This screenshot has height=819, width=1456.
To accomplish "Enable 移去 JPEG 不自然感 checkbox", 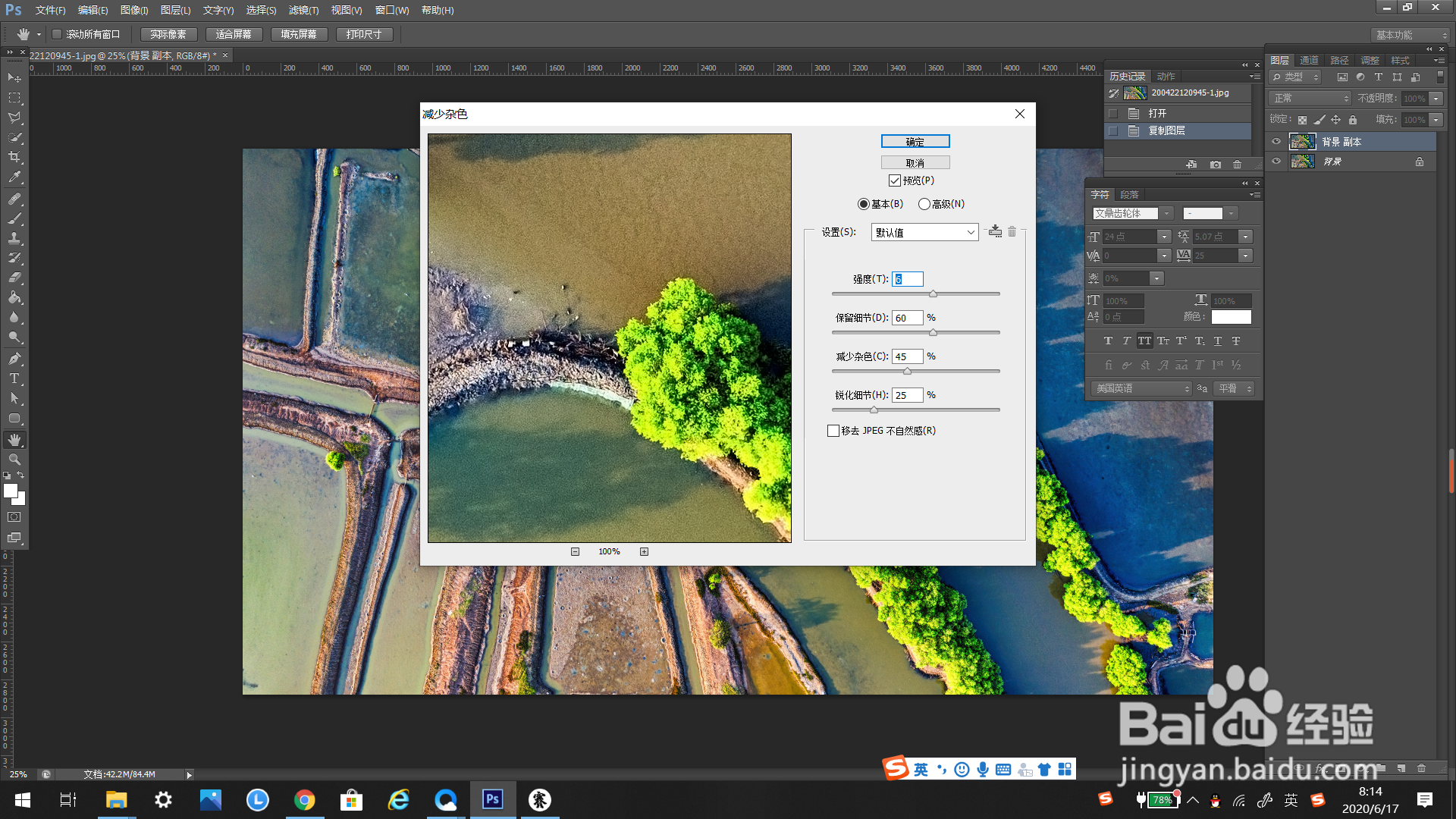I will [x=833, y=431].
